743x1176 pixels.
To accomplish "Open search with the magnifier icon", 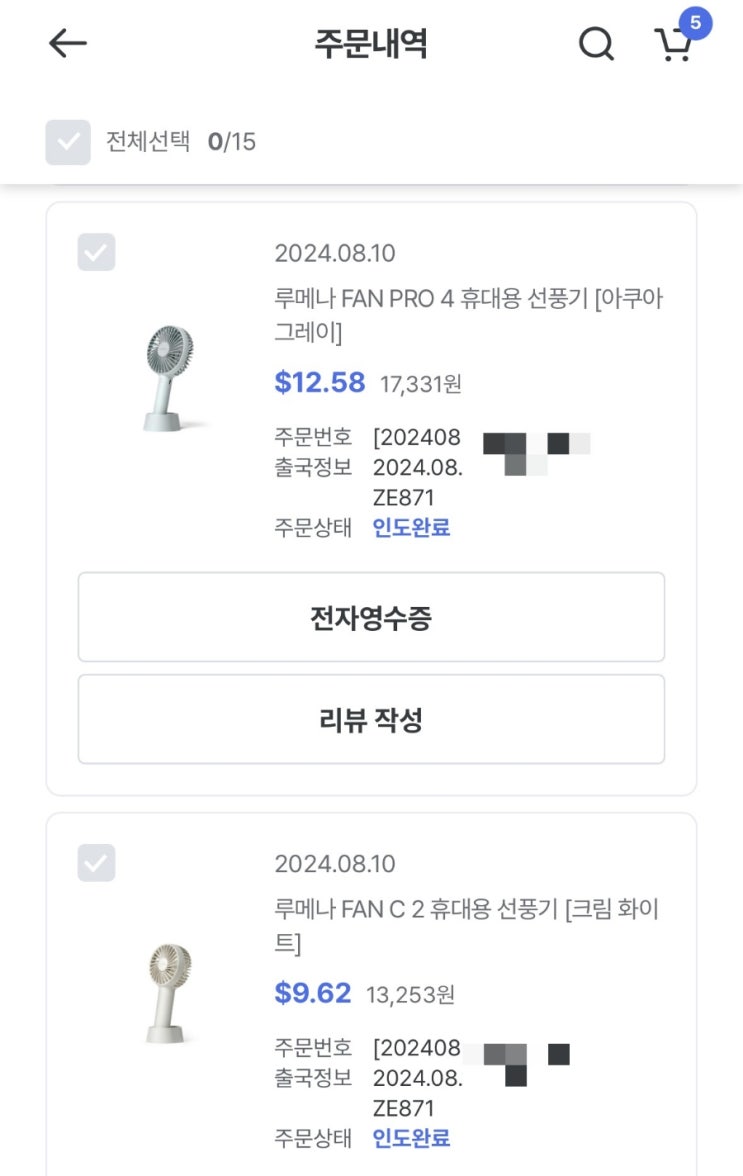I will [x=596, y=43].
